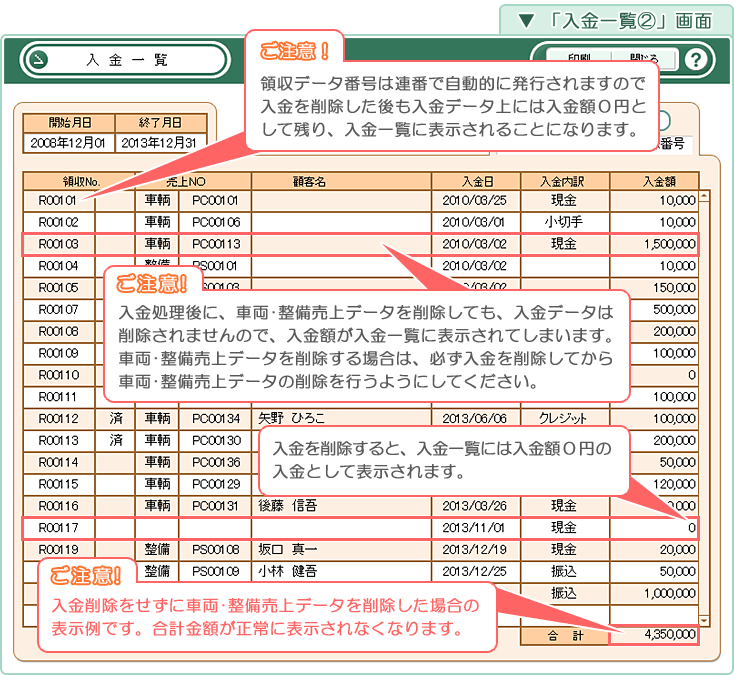735x675 pixels.
Task: Click the help question mark icon
Action: (696, 60)
